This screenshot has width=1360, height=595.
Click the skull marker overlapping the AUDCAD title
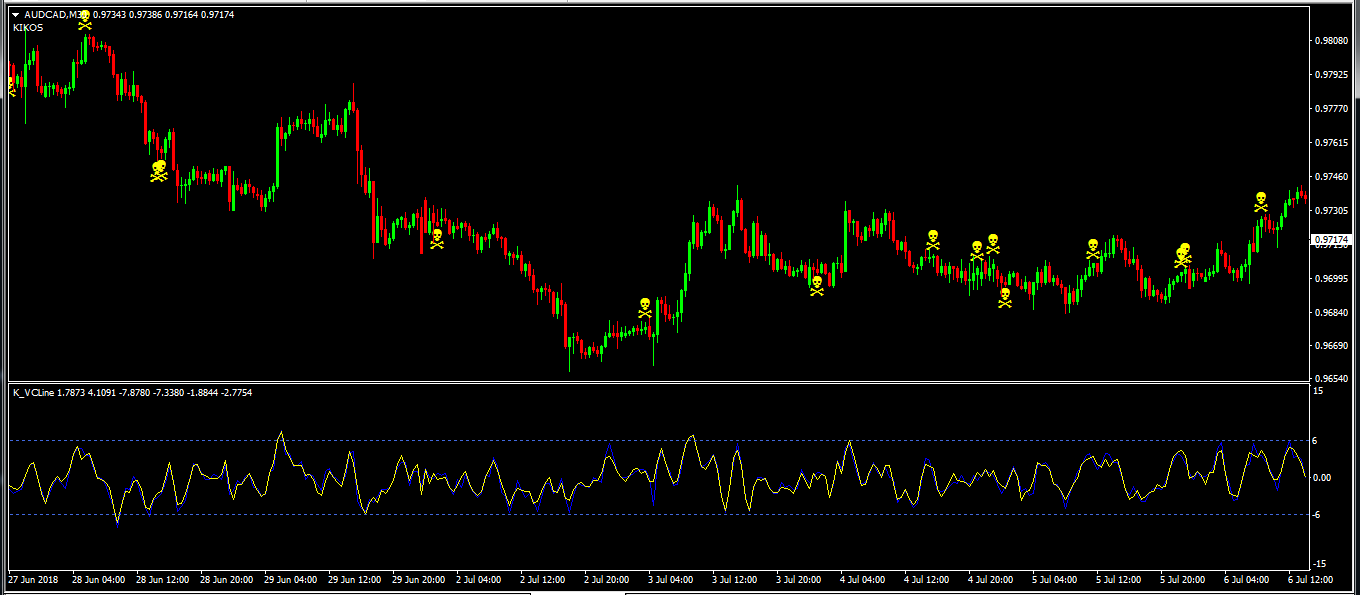85,19
